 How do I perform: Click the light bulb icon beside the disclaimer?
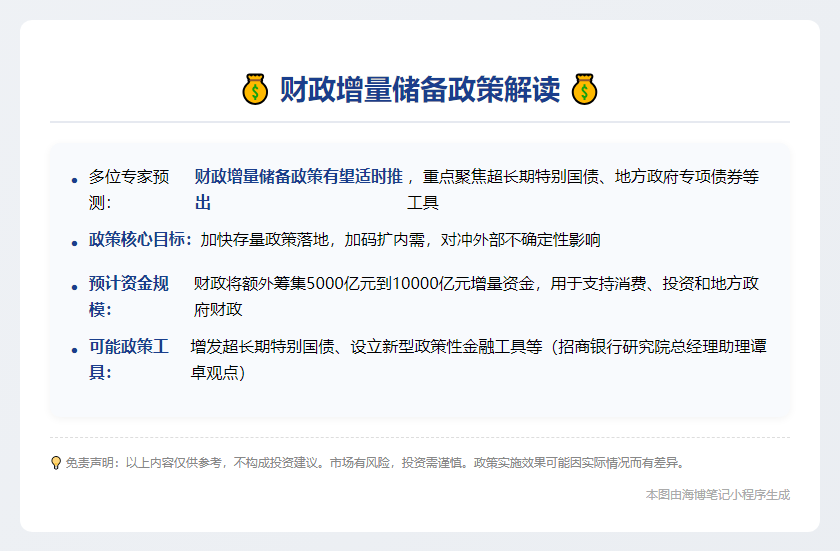(x=56, y=463)
